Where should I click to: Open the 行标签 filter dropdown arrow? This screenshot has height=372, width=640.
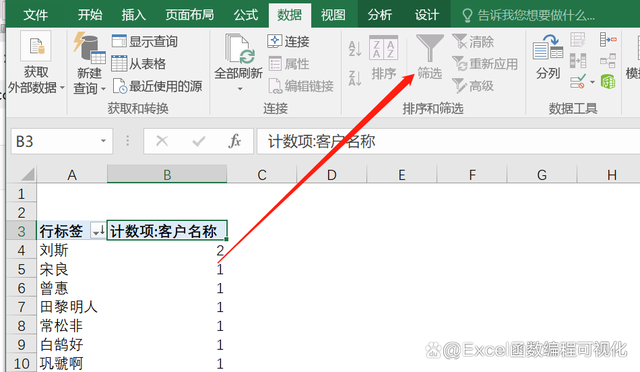[98, 232]
